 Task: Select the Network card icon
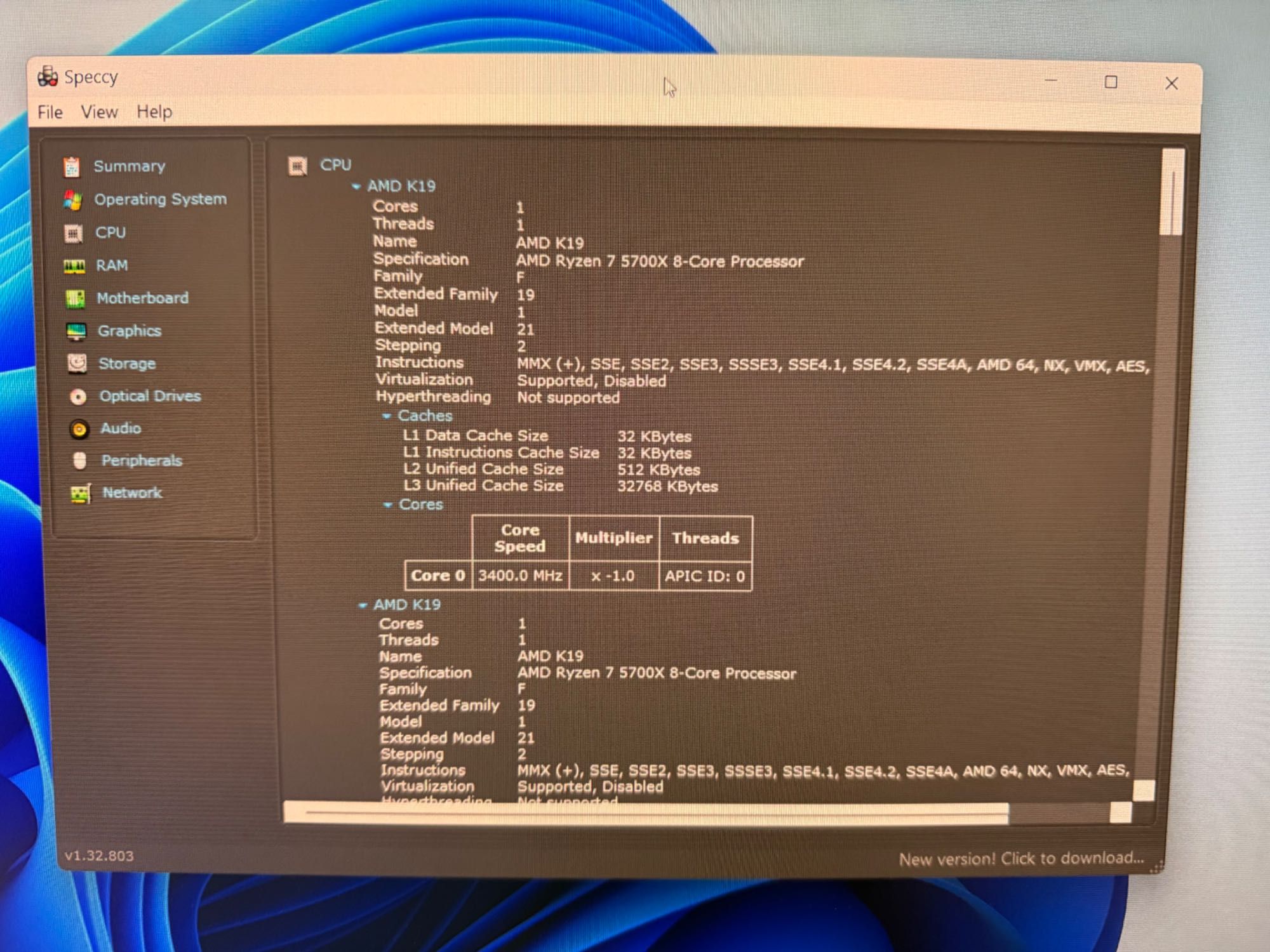pos(81,494)
